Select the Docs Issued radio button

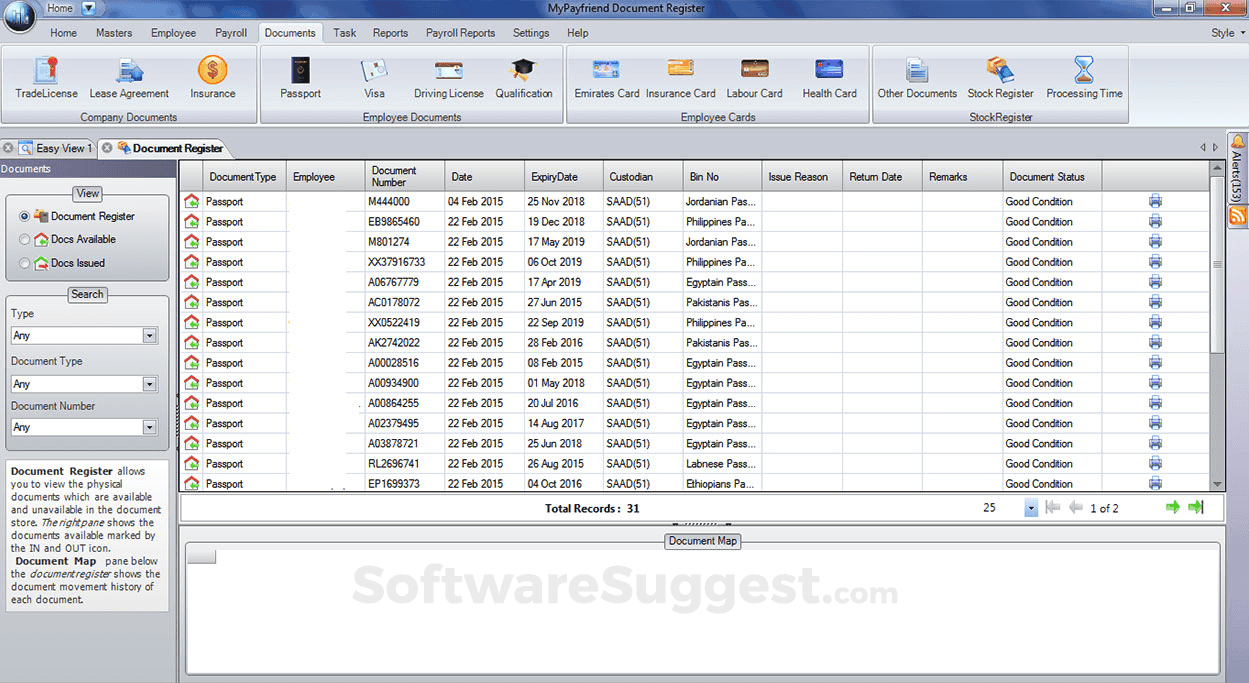pyautogui.click(x=25, y=263)
